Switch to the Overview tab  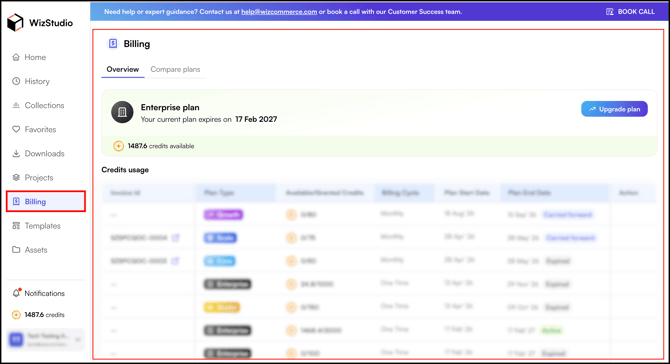123,69
